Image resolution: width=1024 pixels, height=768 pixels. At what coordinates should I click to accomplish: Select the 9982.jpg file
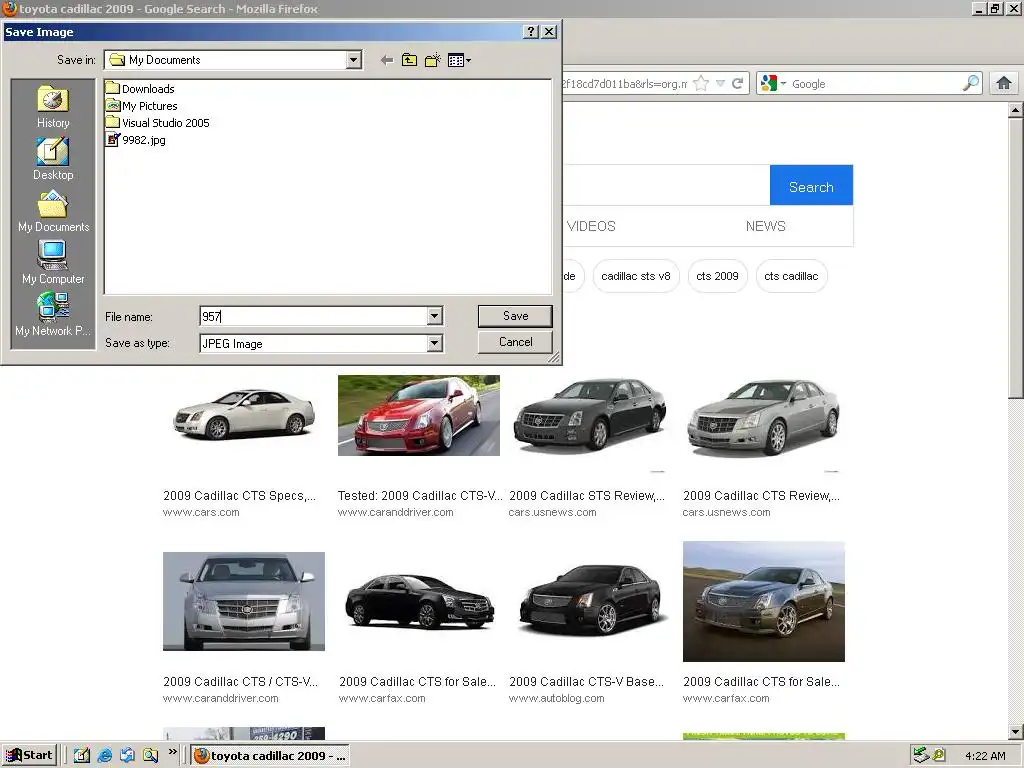(136, 140)
